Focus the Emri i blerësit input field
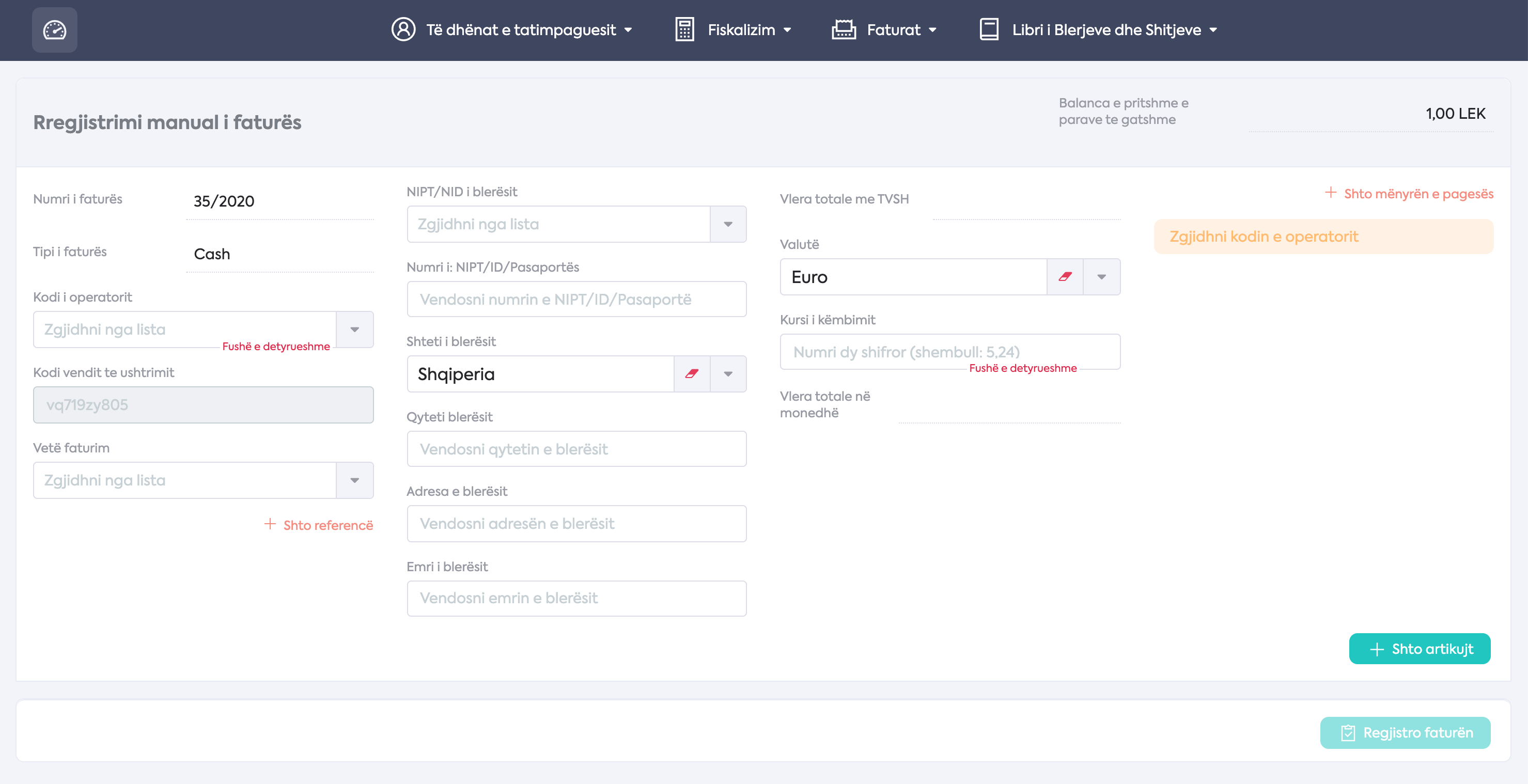1528x784 pixels. coord(576,599)
